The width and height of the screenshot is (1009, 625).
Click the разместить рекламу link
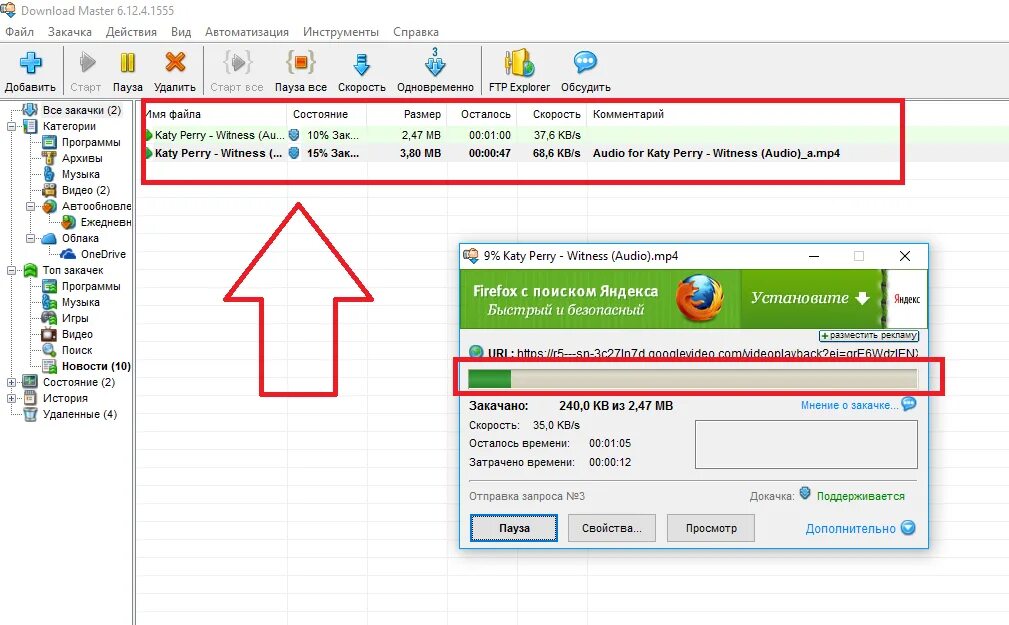point(869,335)
